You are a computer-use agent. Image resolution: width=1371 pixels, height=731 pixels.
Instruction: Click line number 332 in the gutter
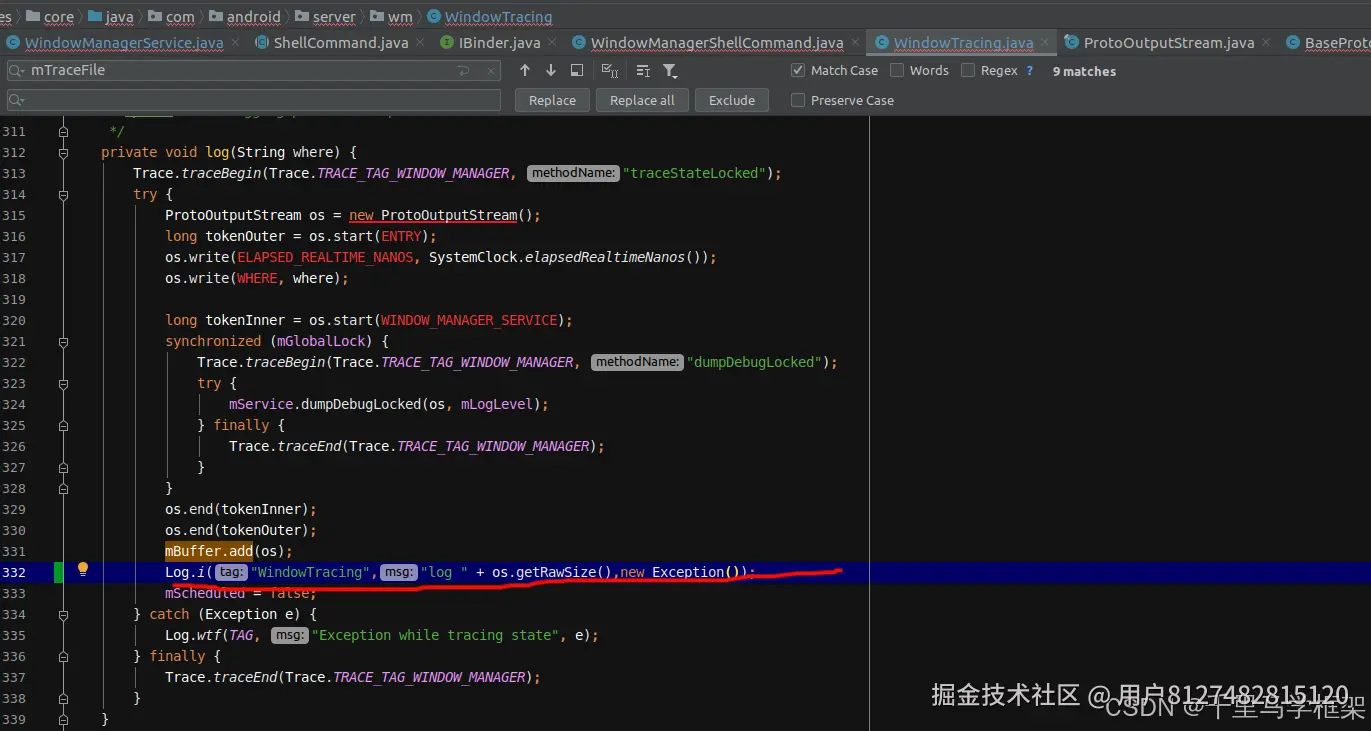(14, 572)
